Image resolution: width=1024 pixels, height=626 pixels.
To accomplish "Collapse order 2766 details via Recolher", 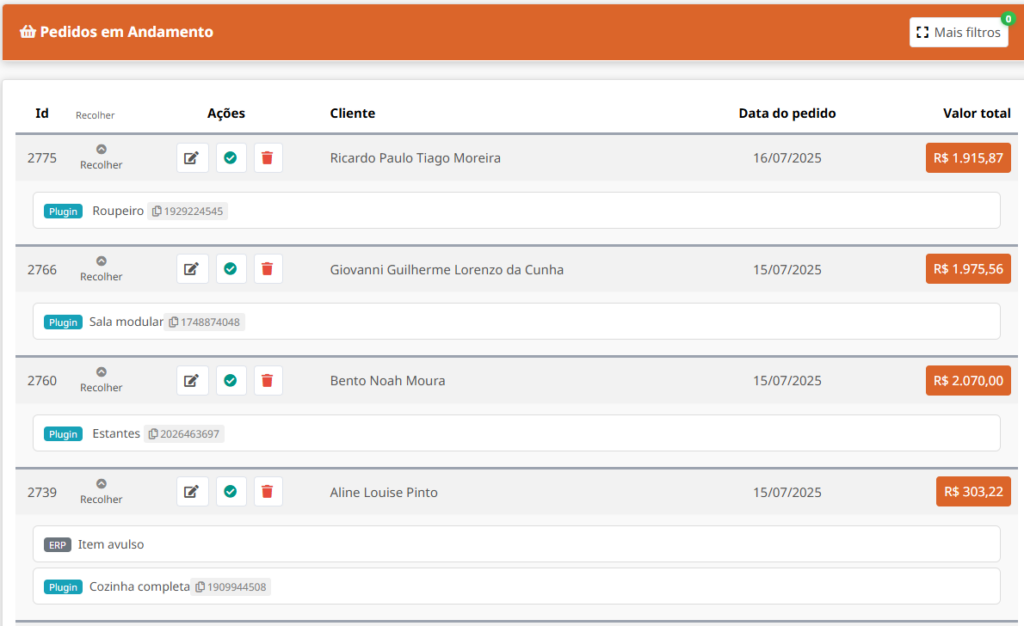I will [x=101, y=269].
